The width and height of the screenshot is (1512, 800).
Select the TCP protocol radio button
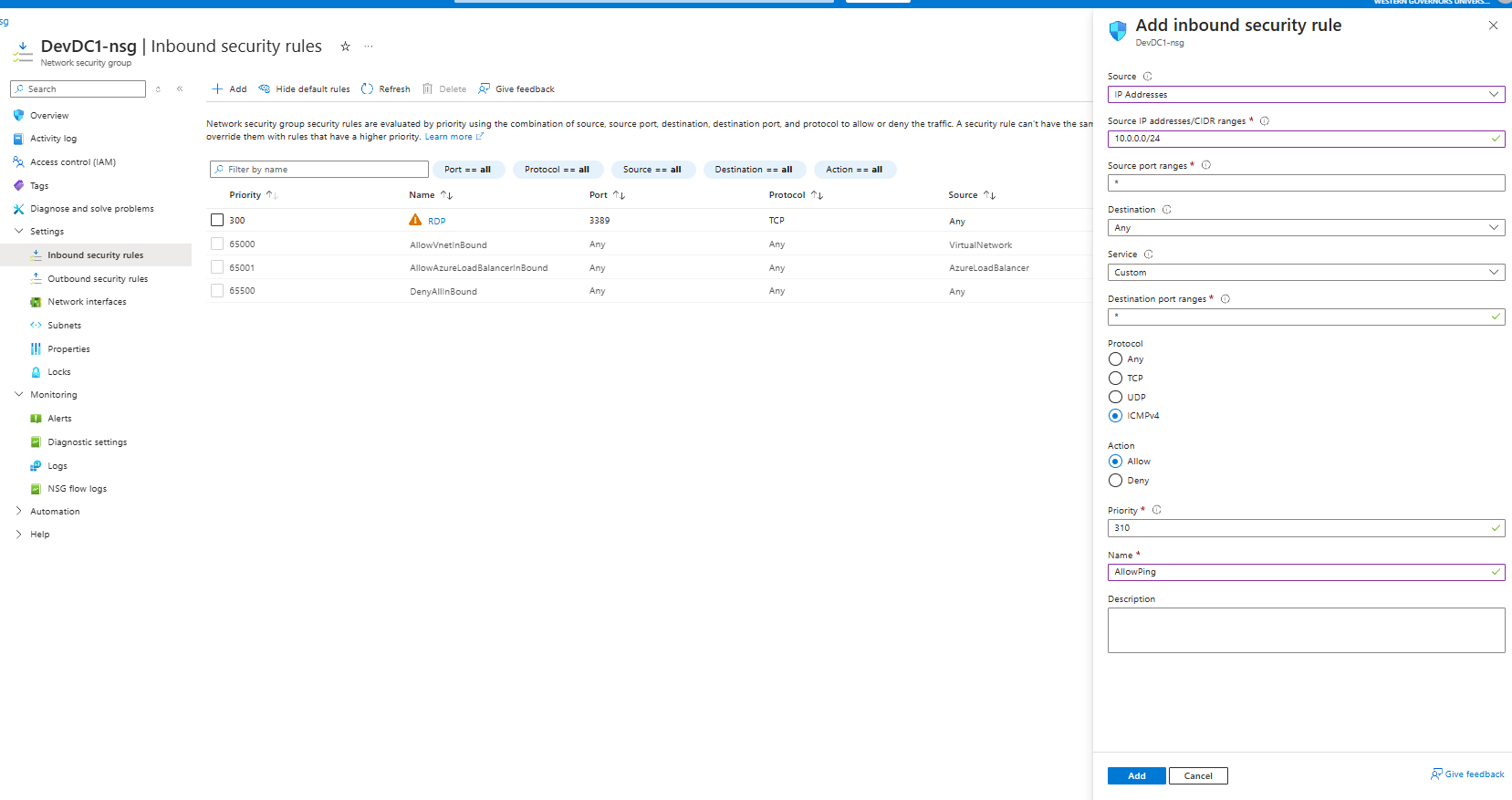click(1115, 379)
